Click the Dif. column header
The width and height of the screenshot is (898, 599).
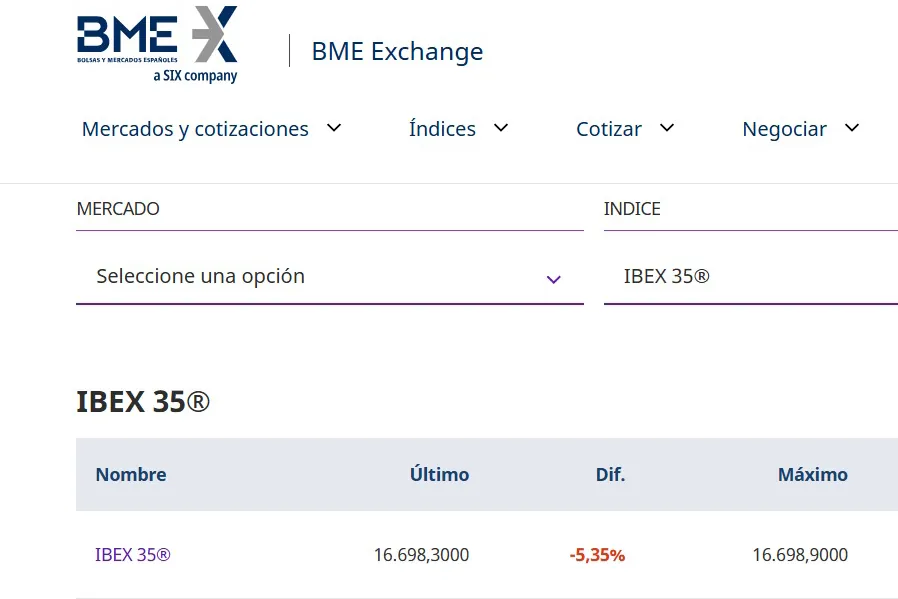click(610, 474)
